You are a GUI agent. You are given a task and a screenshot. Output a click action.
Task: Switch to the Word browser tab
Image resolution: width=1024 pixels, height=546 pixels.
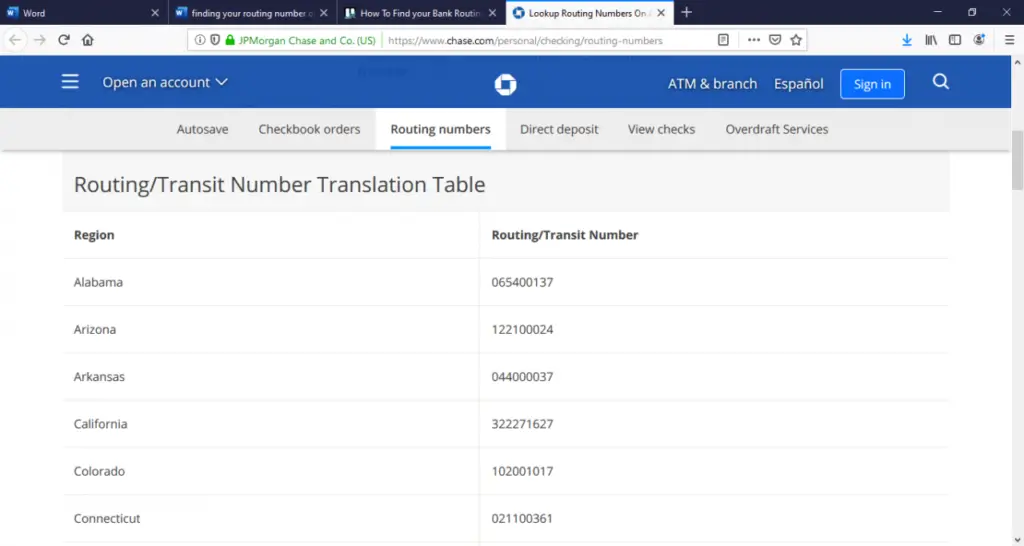point(84,12)
